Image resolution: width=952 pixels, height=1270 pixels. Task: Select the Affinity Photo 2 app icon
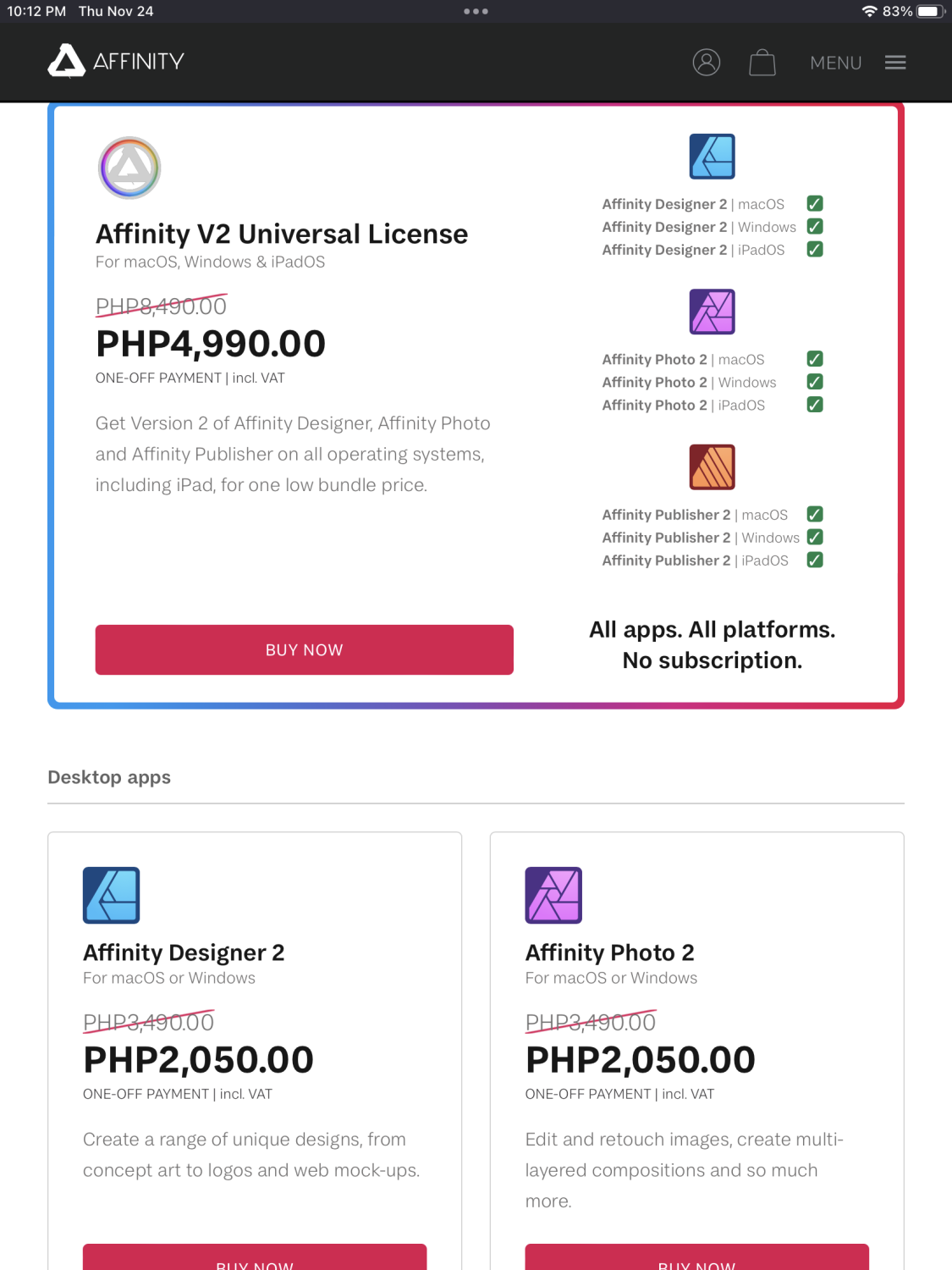click(x=712, y=312)
